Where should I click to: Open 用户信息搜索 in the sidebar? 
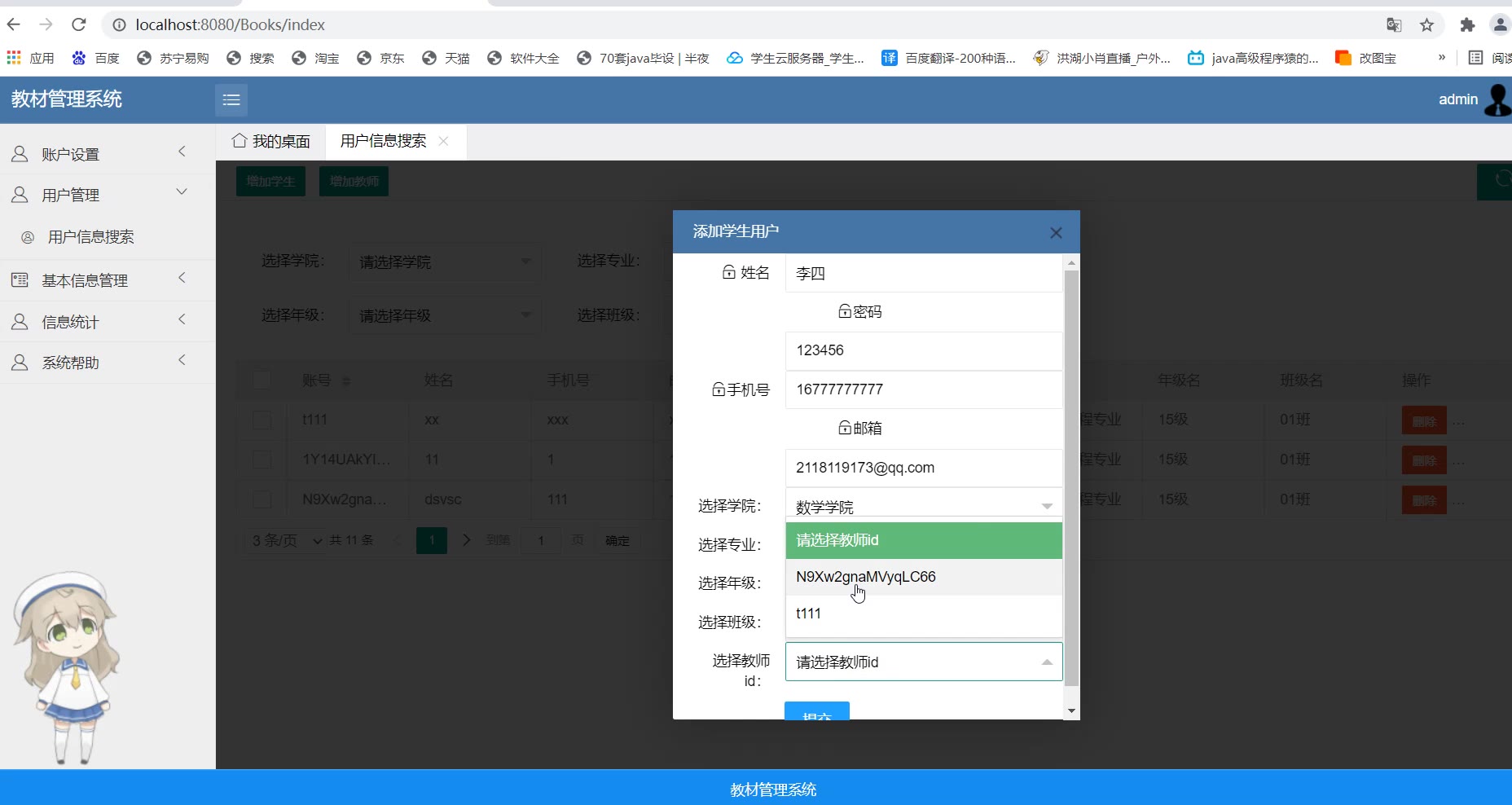tap(90, 237)
